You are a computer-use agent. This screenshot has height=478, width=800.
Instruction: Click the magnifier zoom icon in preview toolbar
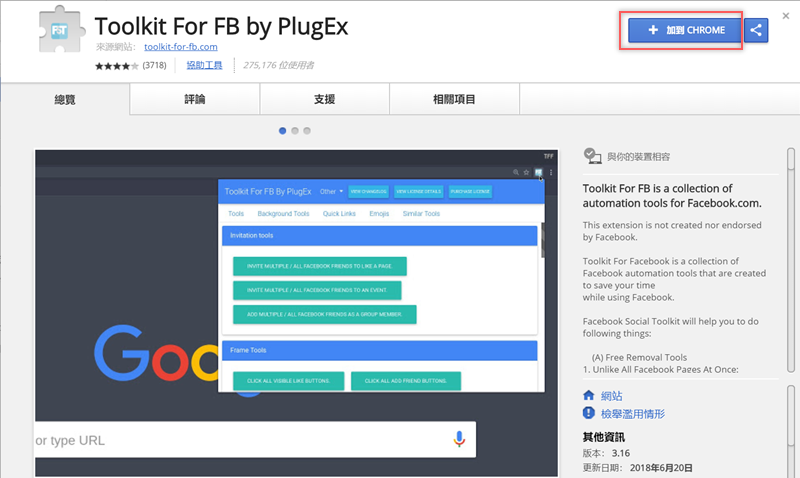pyautogui.click(x=516, y=172)
